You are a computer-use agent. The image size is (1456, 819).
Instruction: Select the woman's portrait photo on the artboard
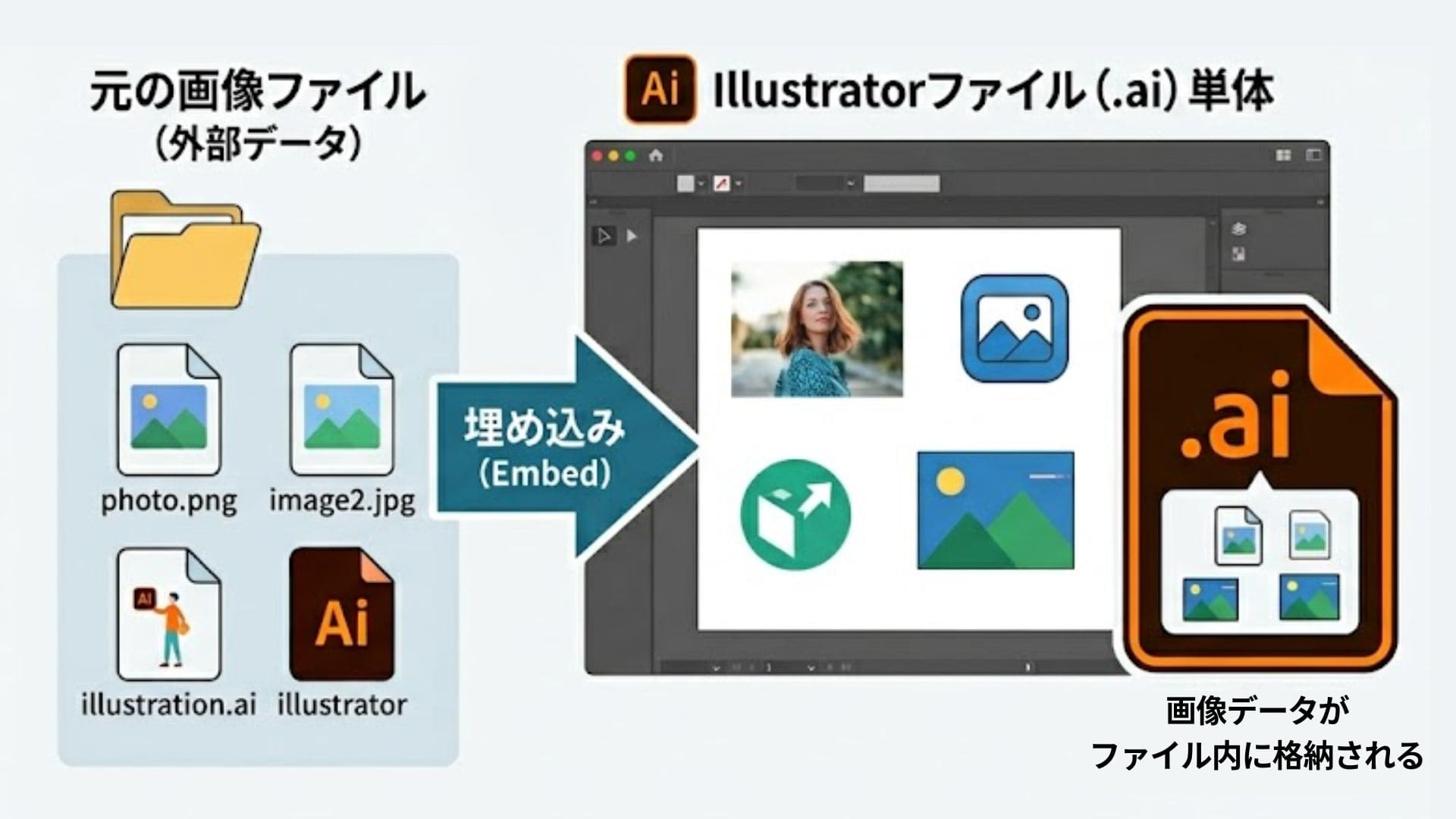817,328
